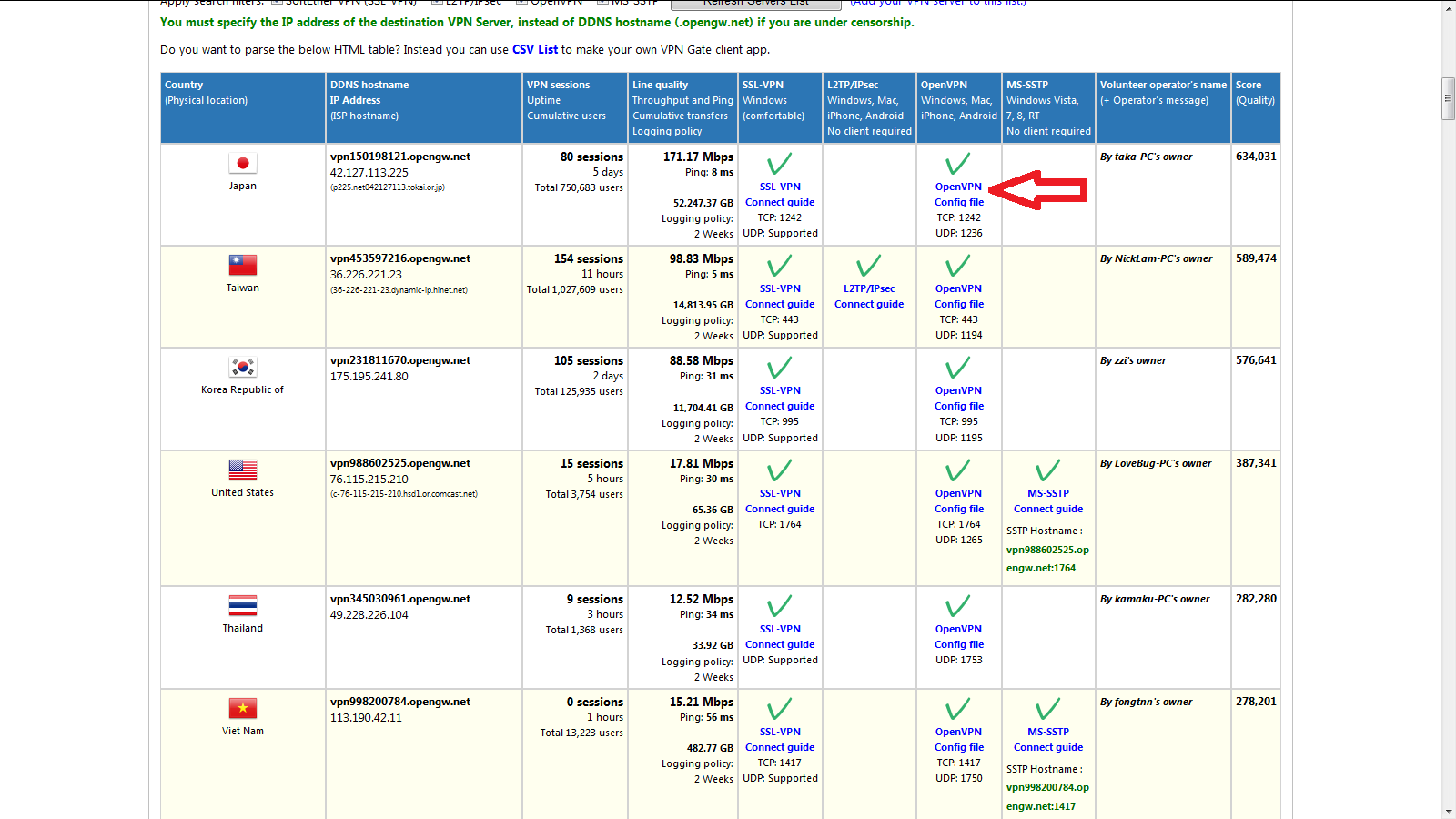Click IP address 113.190.42.11

click(x=366, y=718)
